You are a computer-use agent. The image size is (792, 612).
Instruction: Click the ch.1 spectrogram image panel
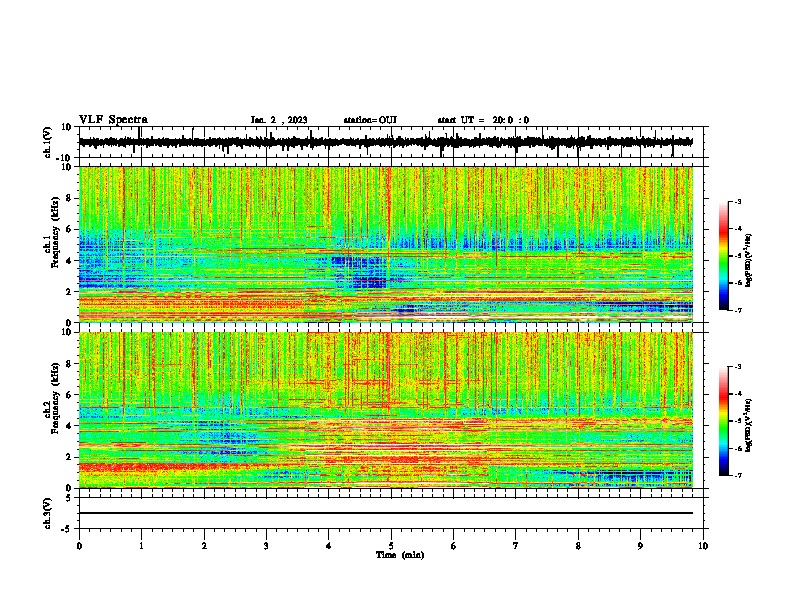[386, 244]
